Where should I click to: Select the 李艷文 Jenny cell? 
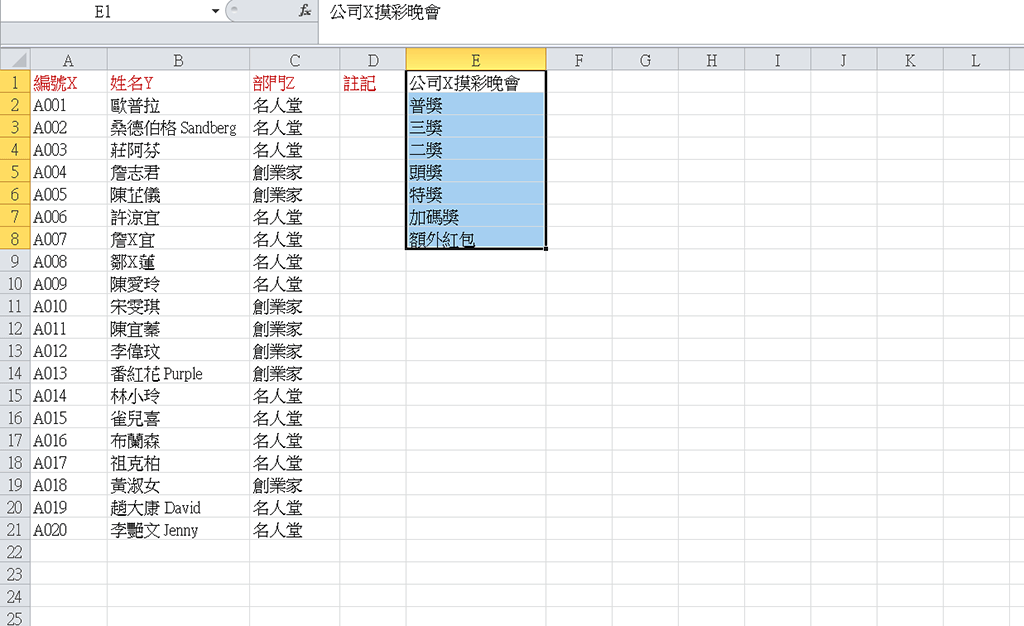pyautogui.click(x=178, y=530)
